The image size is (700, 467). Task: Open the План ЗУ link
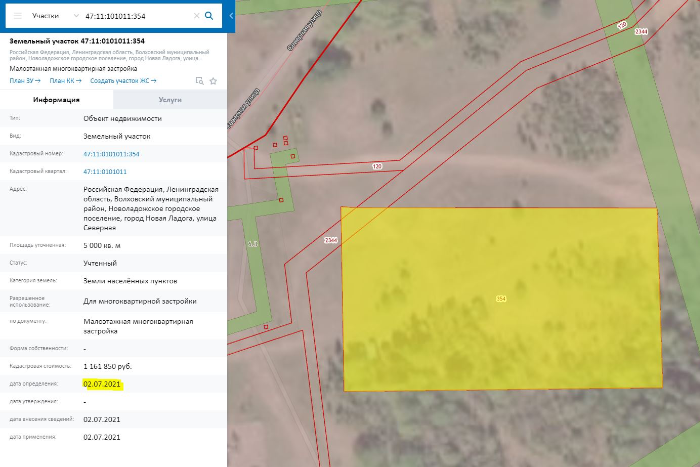[25, 80]
